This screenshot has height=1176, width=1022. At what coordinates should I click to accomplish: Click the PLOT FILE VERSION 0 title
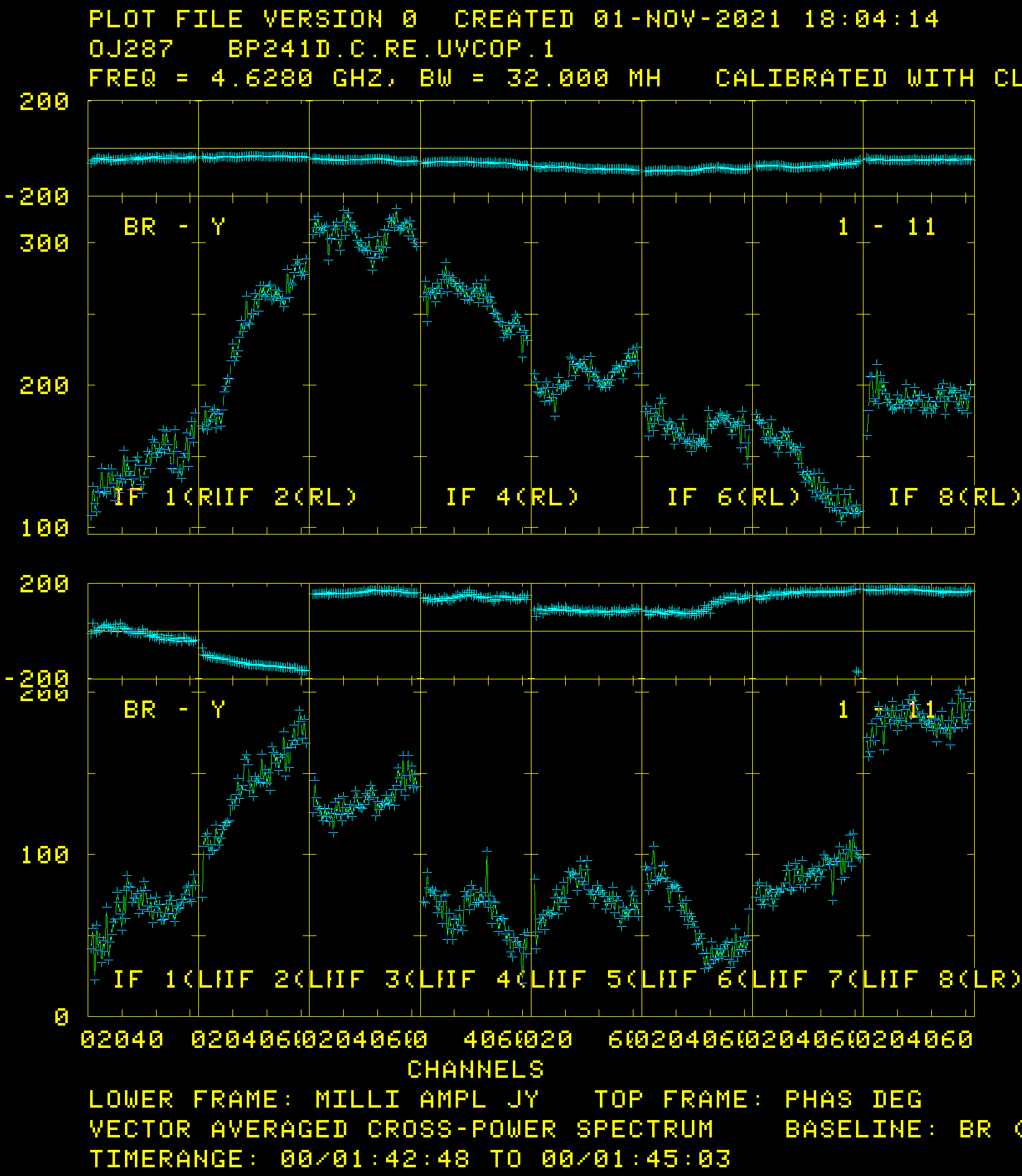click(253, 19)
